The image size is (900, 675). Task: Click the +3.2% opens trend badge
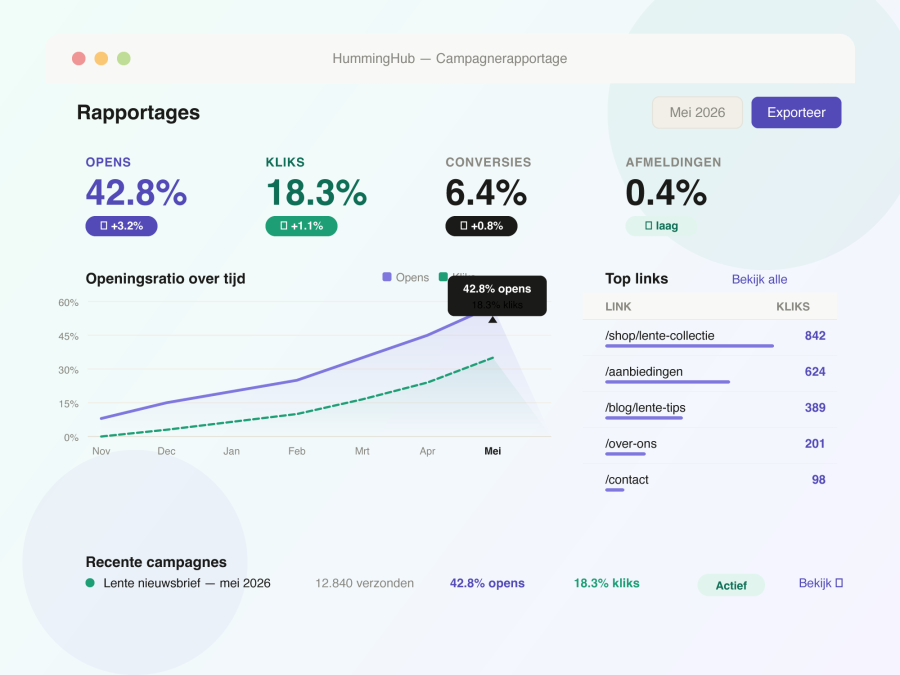pos(121,226)
